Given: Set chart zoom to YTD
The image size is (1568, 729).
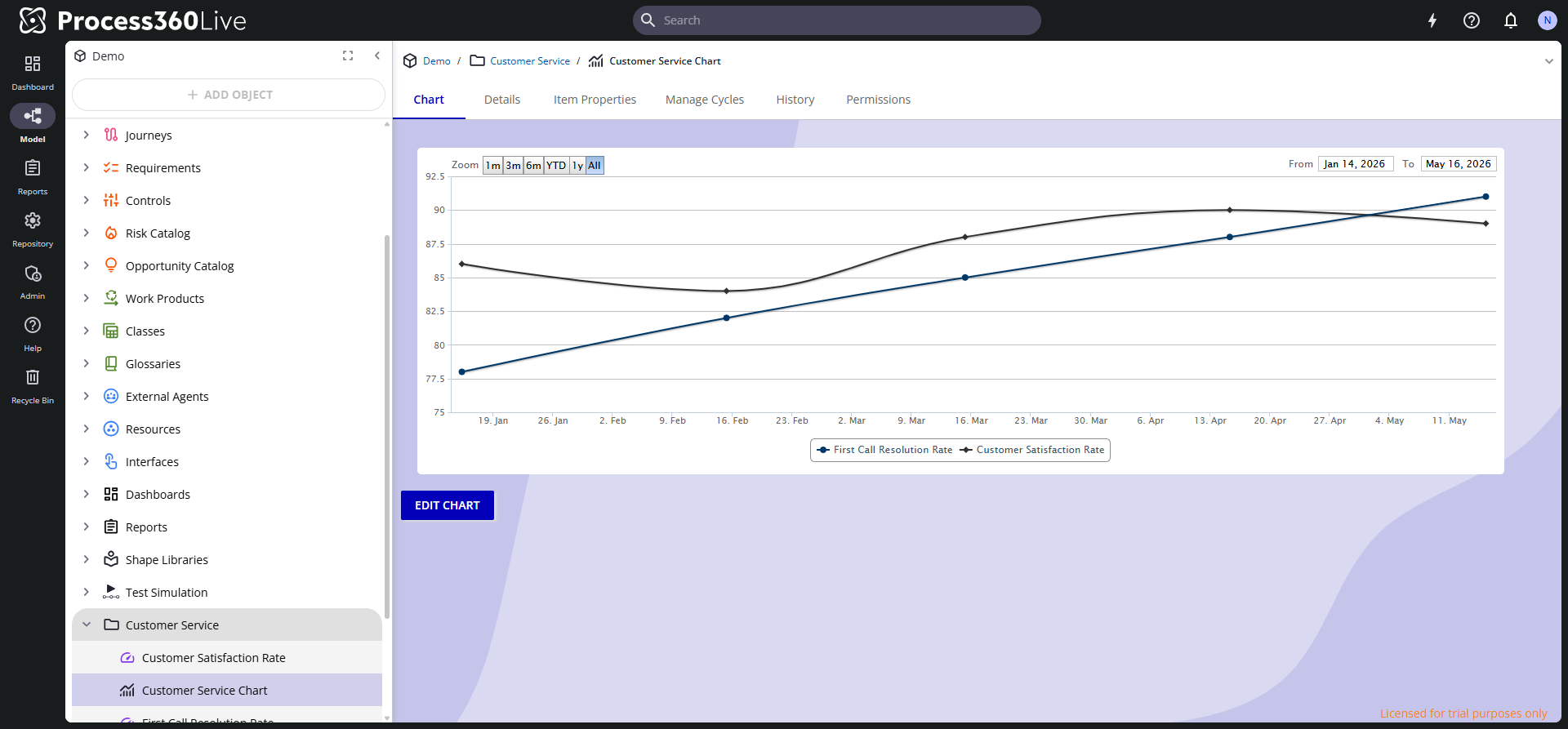Looking at the screenshot, I should point(556,165).
